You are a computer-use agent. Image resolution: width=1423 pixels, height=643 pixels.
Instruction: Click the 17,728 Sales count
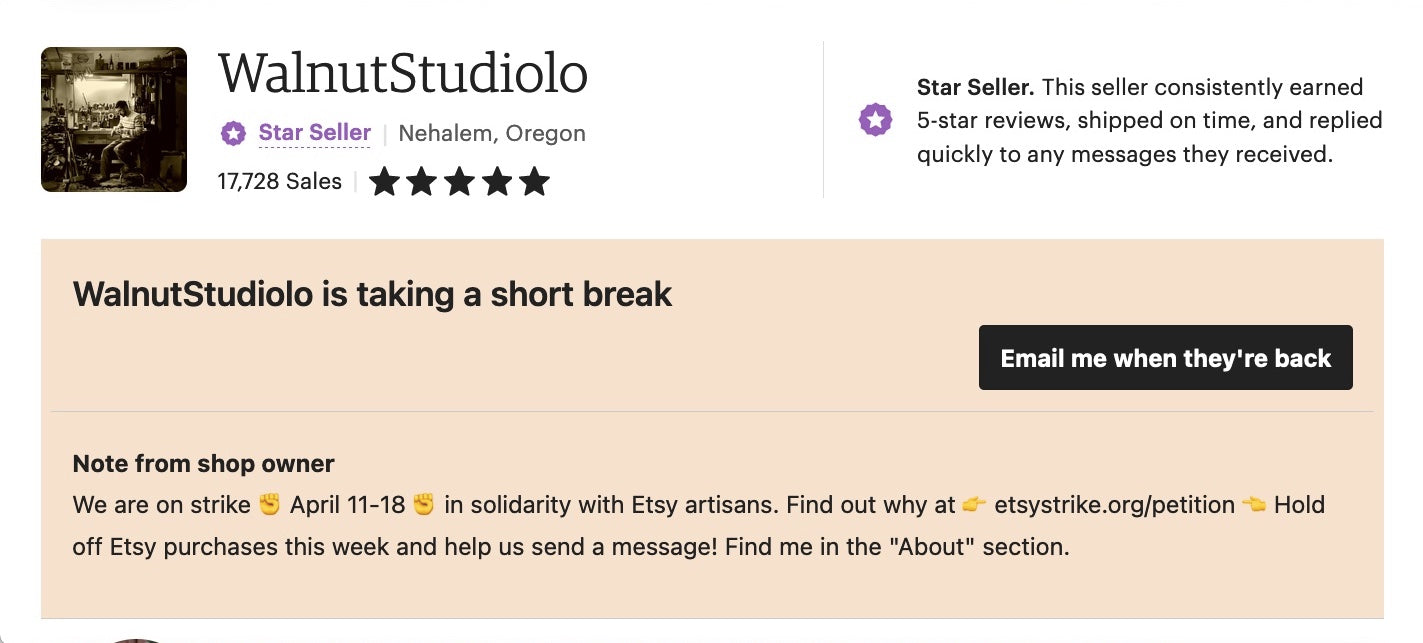click(279, 181)
